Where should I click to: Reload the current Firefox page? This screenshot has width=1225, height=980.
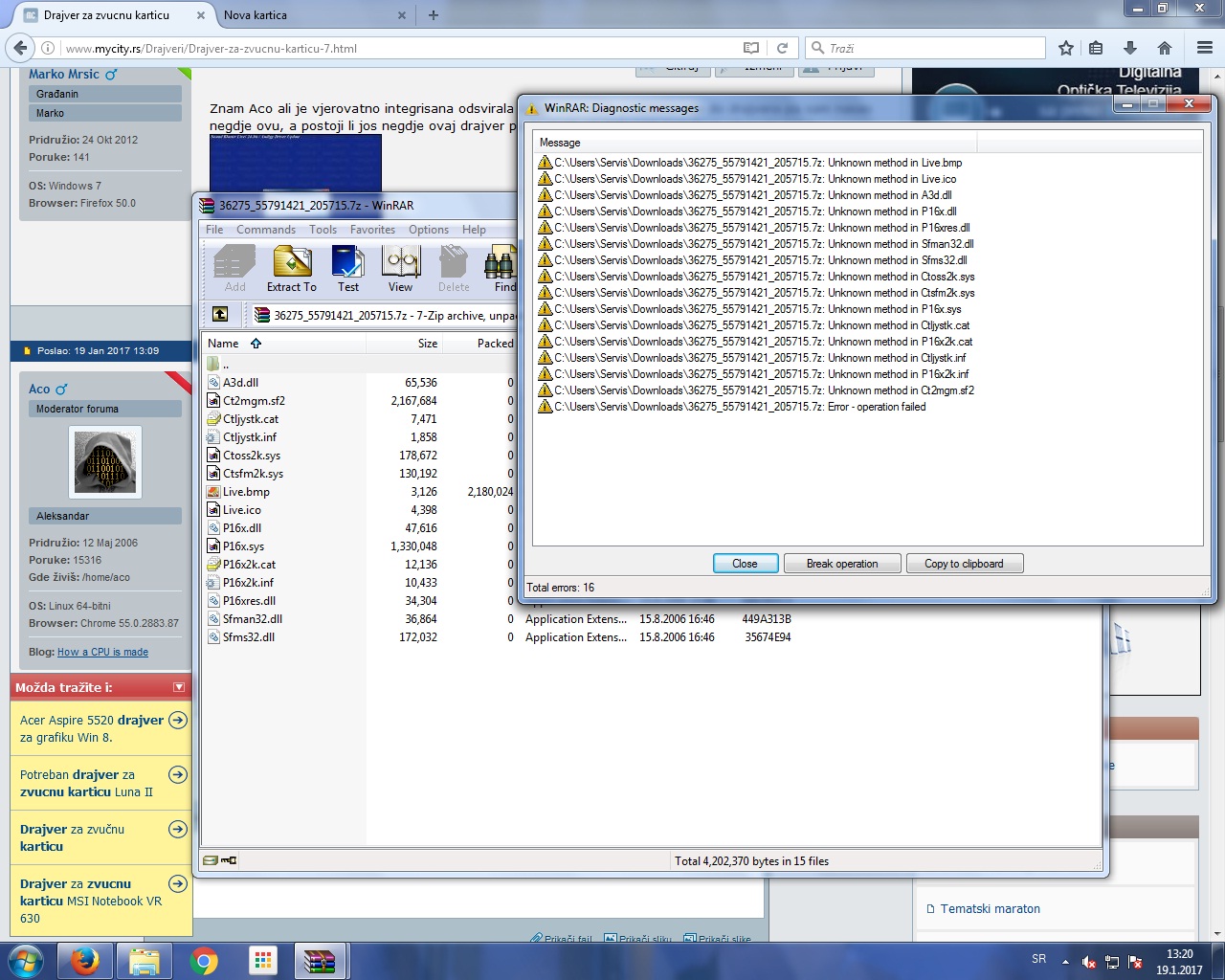(782, 48)
